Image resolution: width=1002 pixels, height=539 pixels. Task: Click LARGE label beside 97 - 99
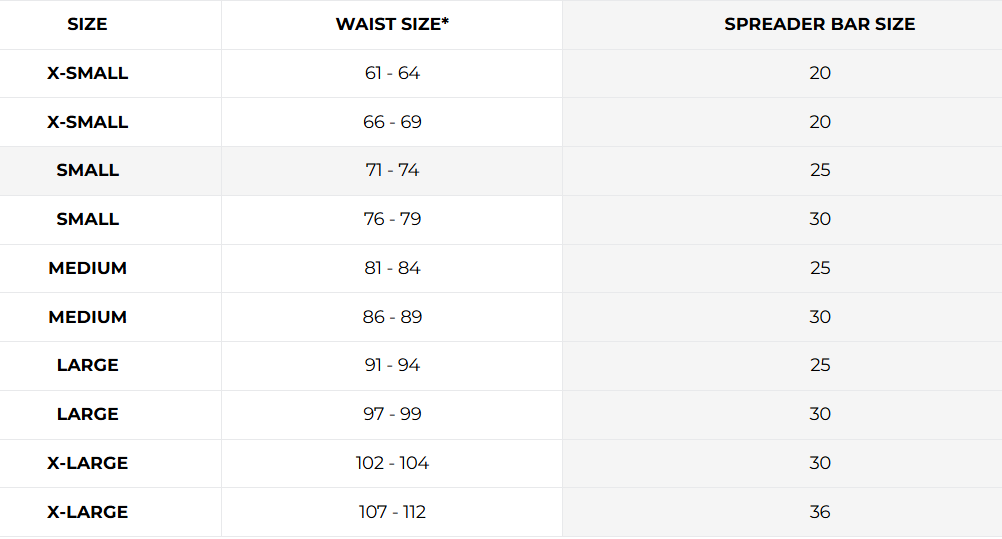[x=88, y=414]
